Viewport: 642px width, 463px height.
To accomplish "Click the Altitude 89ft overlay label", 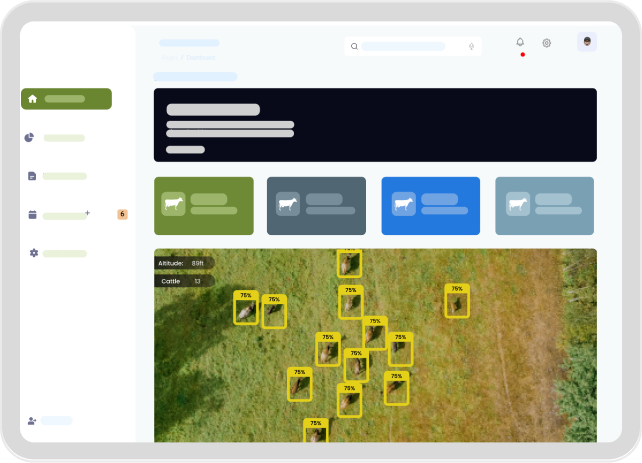I will (182, 263).
